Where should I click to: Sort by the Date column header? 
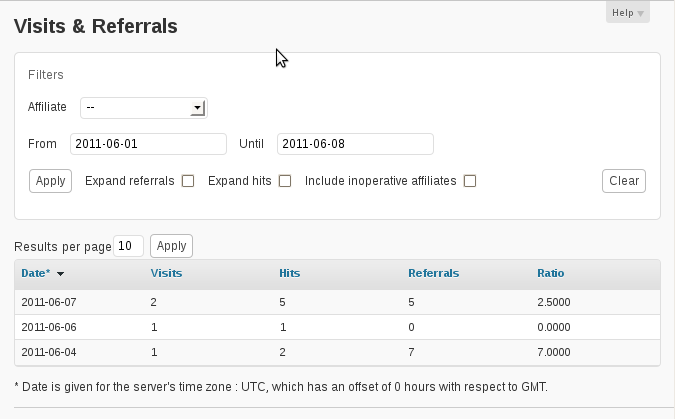36,273
